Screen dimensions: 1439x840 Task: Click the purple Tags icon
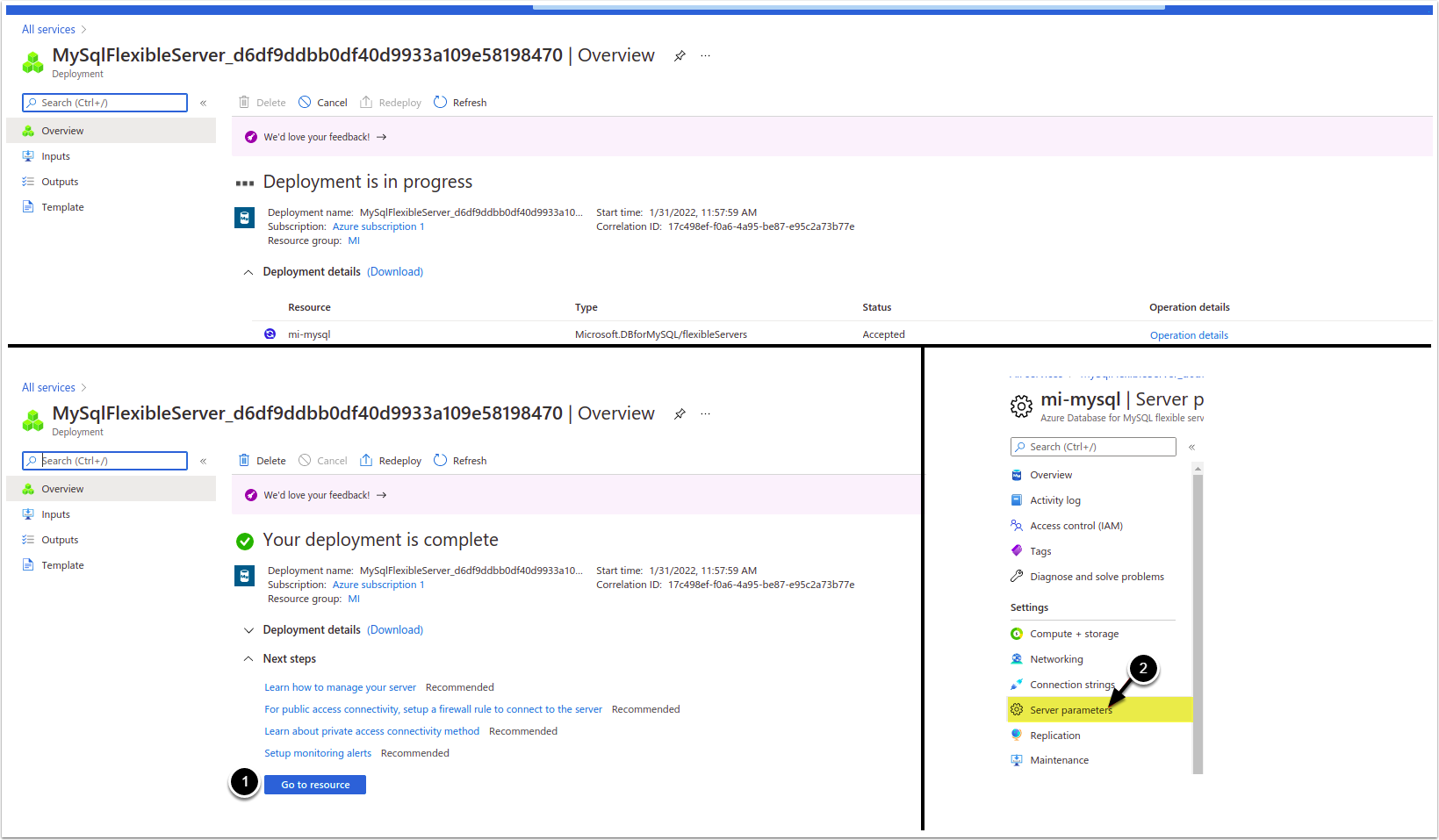[x=1017, y=551]
